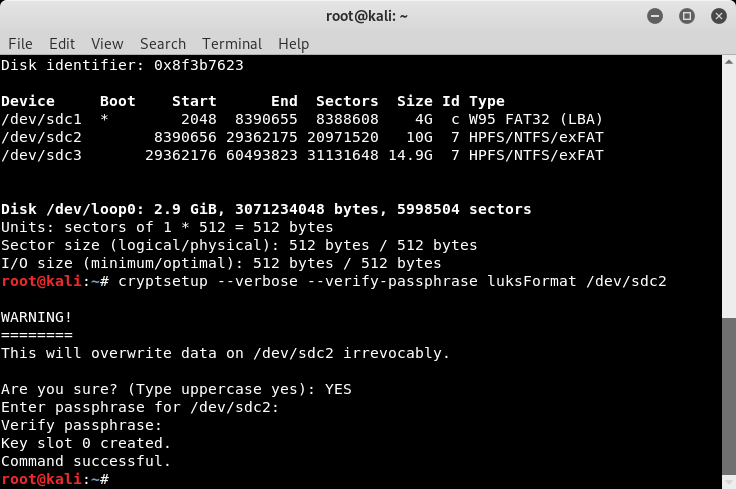Maximize the terminal window

pos(687,15)
